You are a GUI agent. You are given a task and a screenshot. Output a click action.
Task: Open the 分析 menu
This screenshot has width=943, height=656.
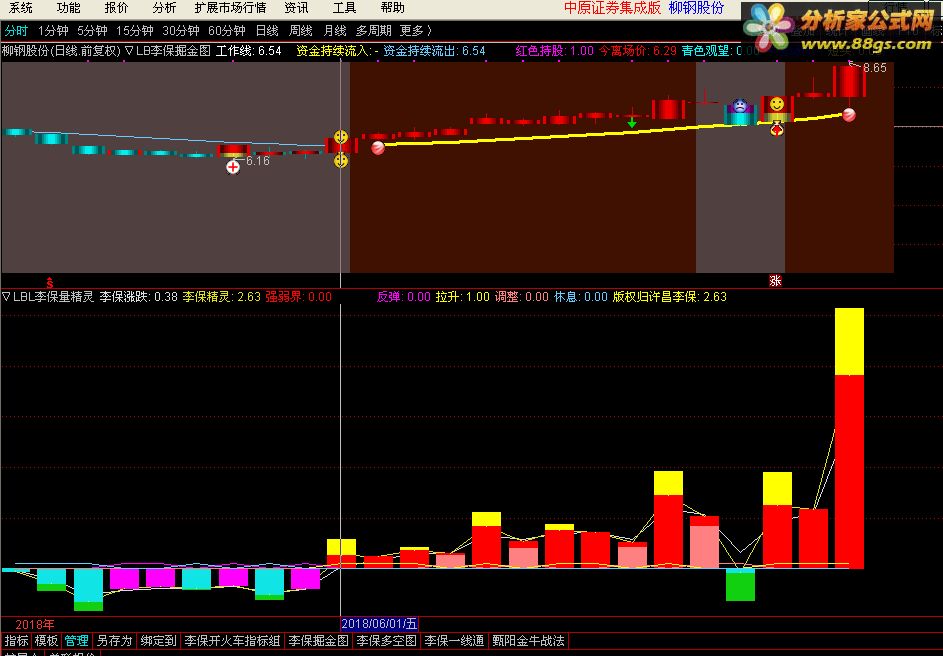tap(164, 8)
